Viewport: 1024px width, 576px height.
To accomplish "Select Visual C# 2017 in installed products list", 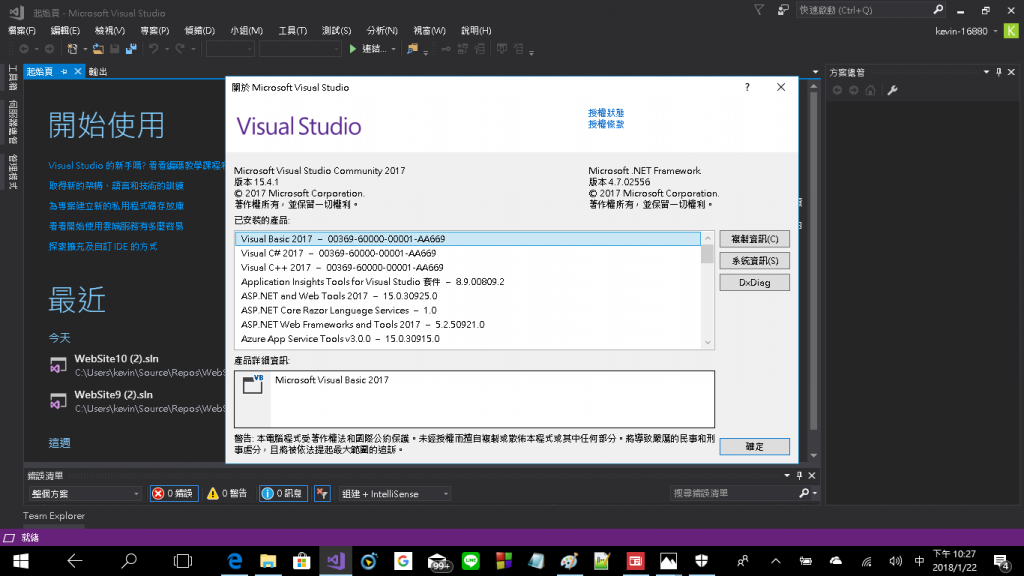I will click(468, 253).
